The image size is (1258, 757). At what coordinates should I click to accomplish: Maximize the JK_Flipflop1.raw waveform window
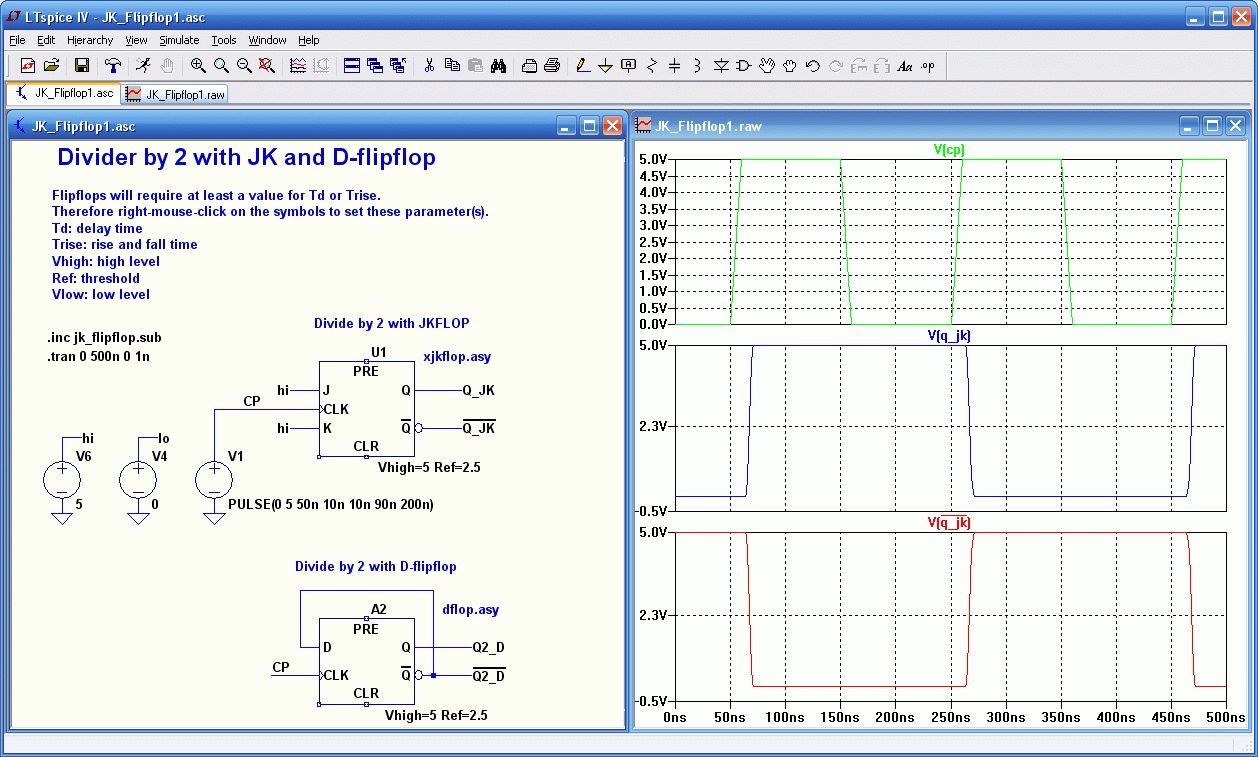[x=1212, y=126]
